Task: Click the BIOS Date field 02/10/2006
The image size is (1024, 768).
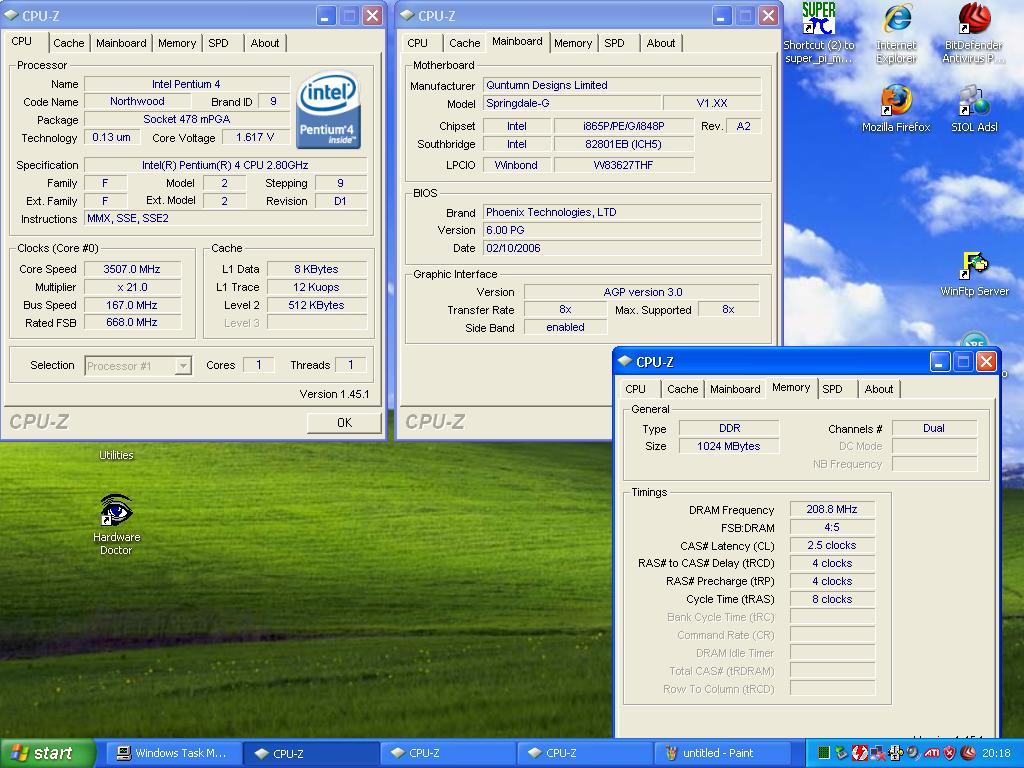Action: click(x=622, y=248)
